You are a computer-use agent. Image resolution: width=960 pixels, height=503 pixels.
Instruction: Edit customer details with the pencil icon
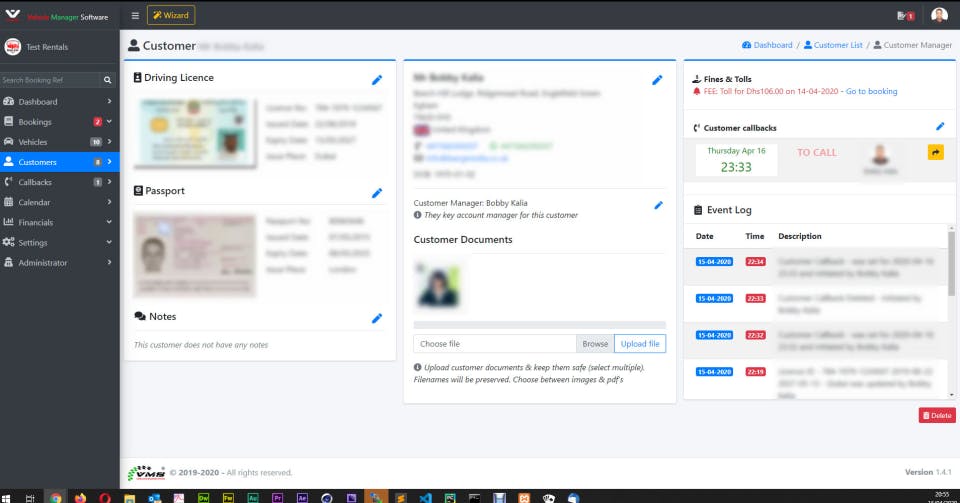pos(657,80)
